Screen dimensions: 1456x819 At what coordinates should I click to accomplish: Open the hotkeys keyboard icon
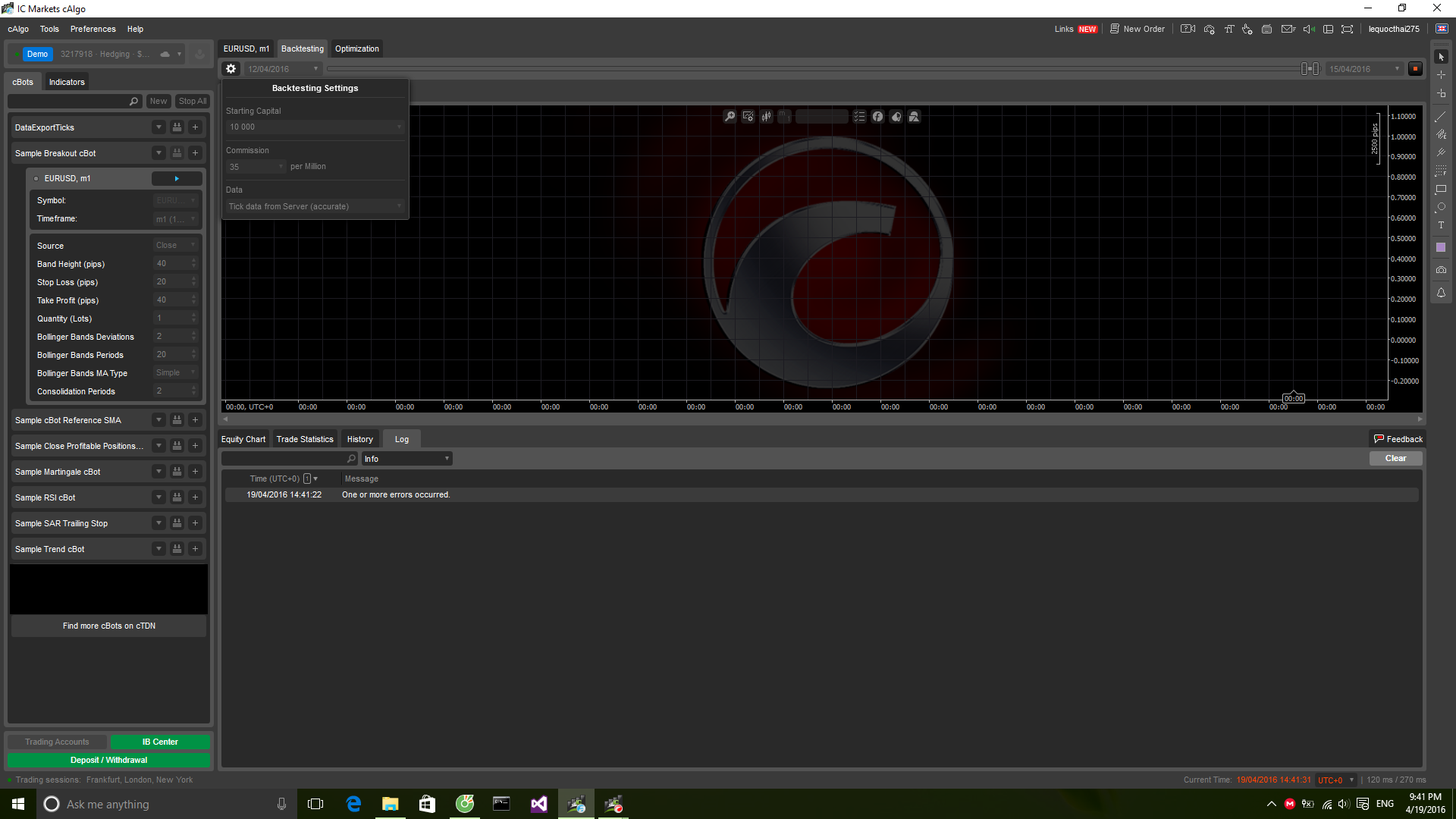tap(1266, 29)
